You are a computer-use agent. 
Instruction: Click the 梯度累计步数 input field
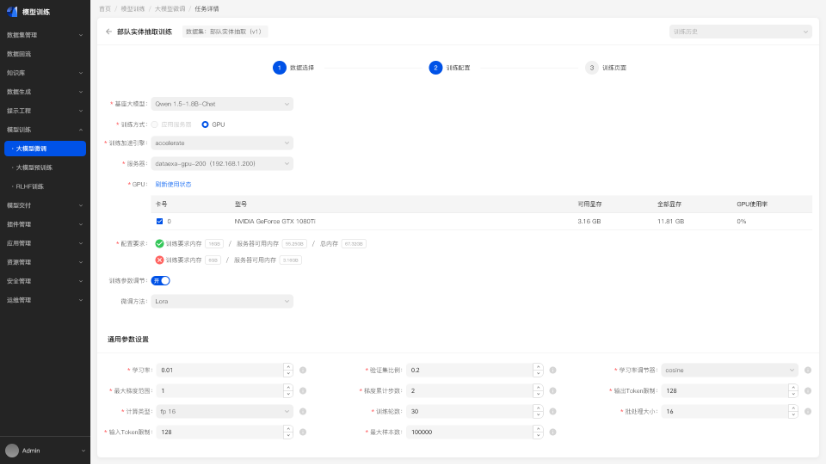pyautogui.click(x=468, y=390)
